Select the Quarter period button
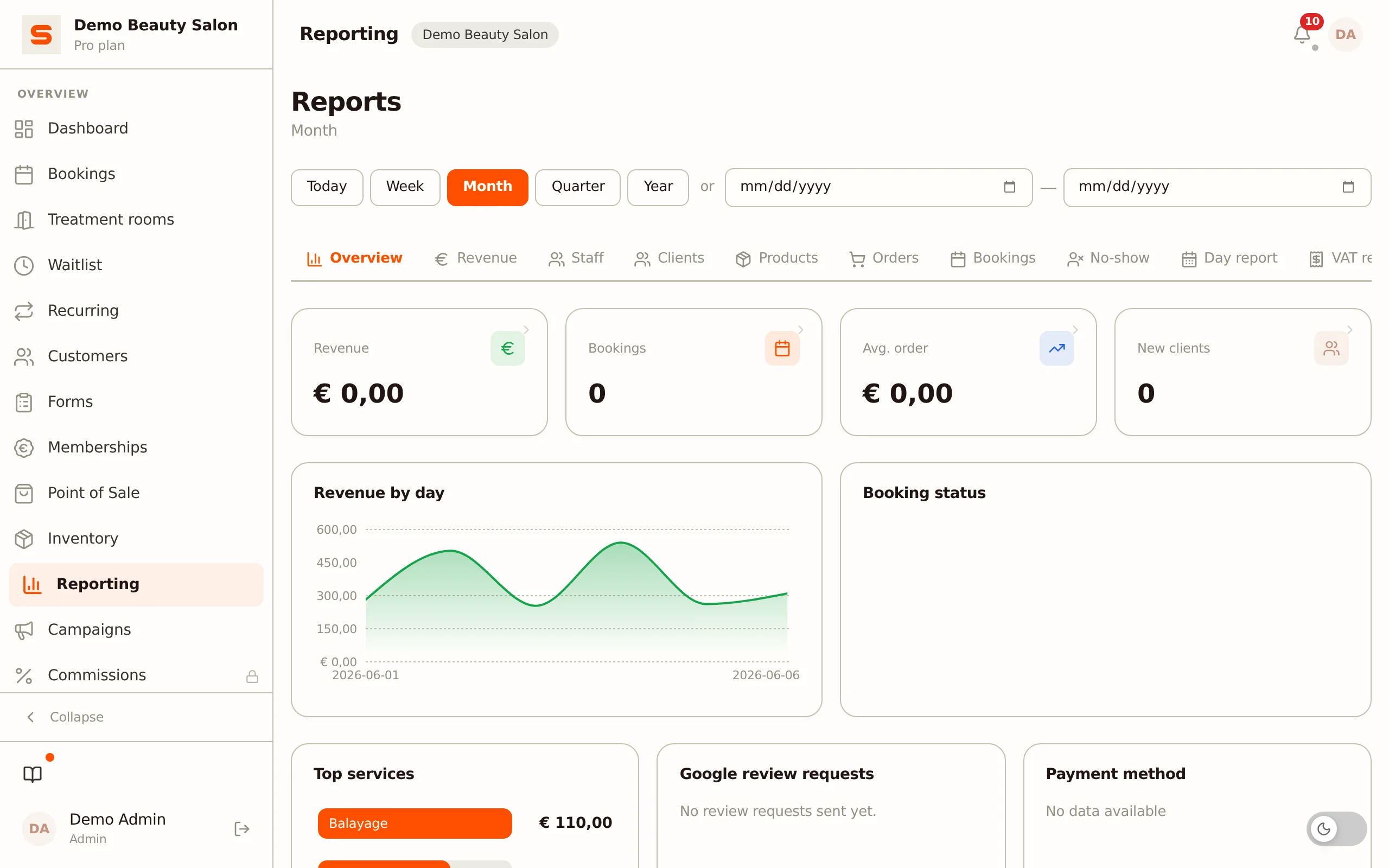This screenshot has height=868, width=1389. [x=577, y=187]
